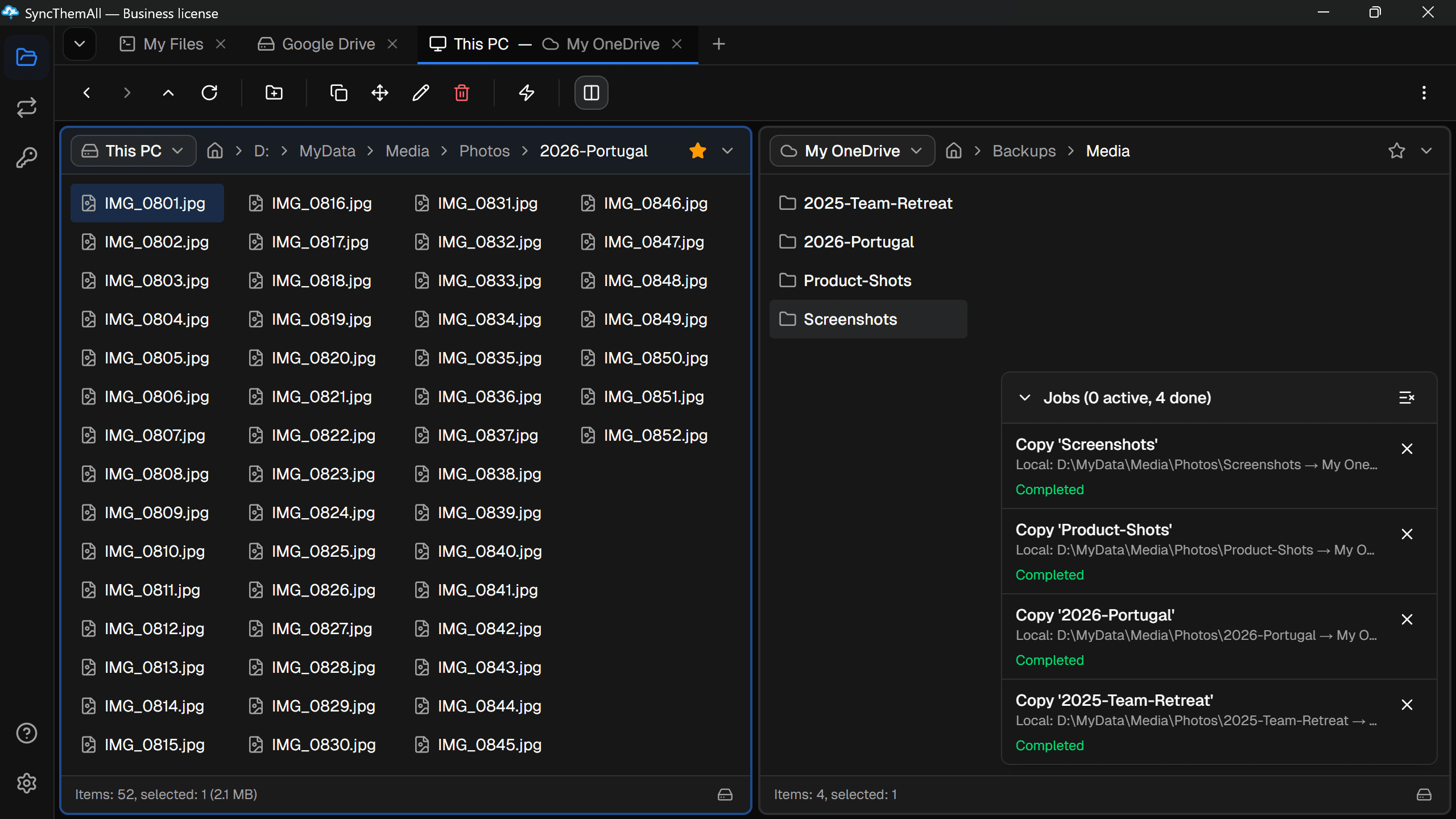Create a new folder from the toolbar
Screen dimensions: 1456x819
[274, 93]
